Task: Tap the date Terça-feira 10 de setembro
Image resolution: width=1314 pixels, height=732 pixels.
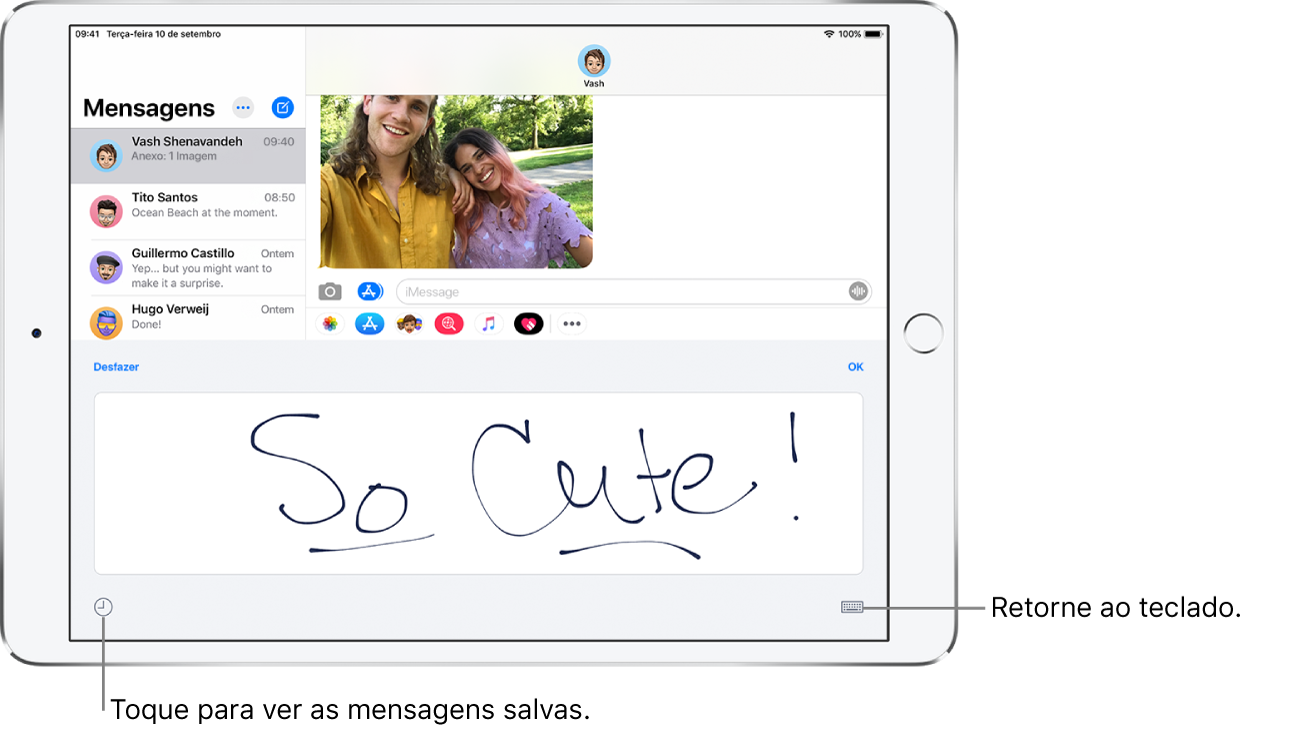Action: tap(163, 34)
